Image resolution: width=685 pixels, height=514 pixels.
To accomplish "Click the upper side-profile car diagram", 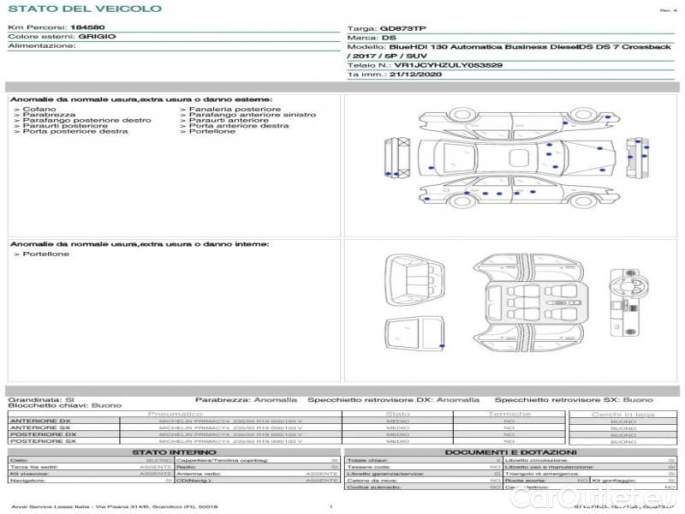I will click(x=519, y=123).
